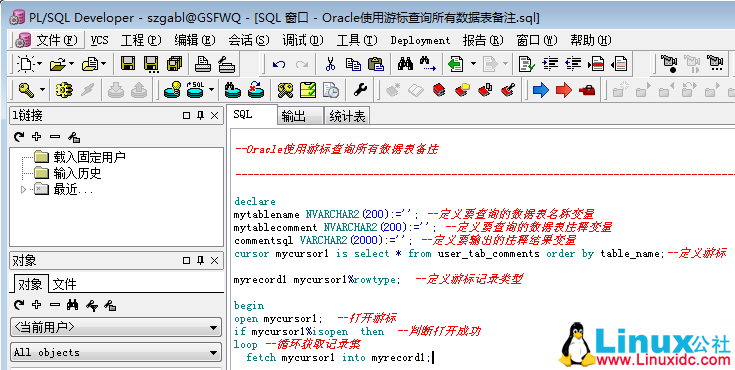This screenshot has height=370, width=735.
Task: Undo the last edit with the blue arrow
Action: pyautogui.click(x=279, y=64)
